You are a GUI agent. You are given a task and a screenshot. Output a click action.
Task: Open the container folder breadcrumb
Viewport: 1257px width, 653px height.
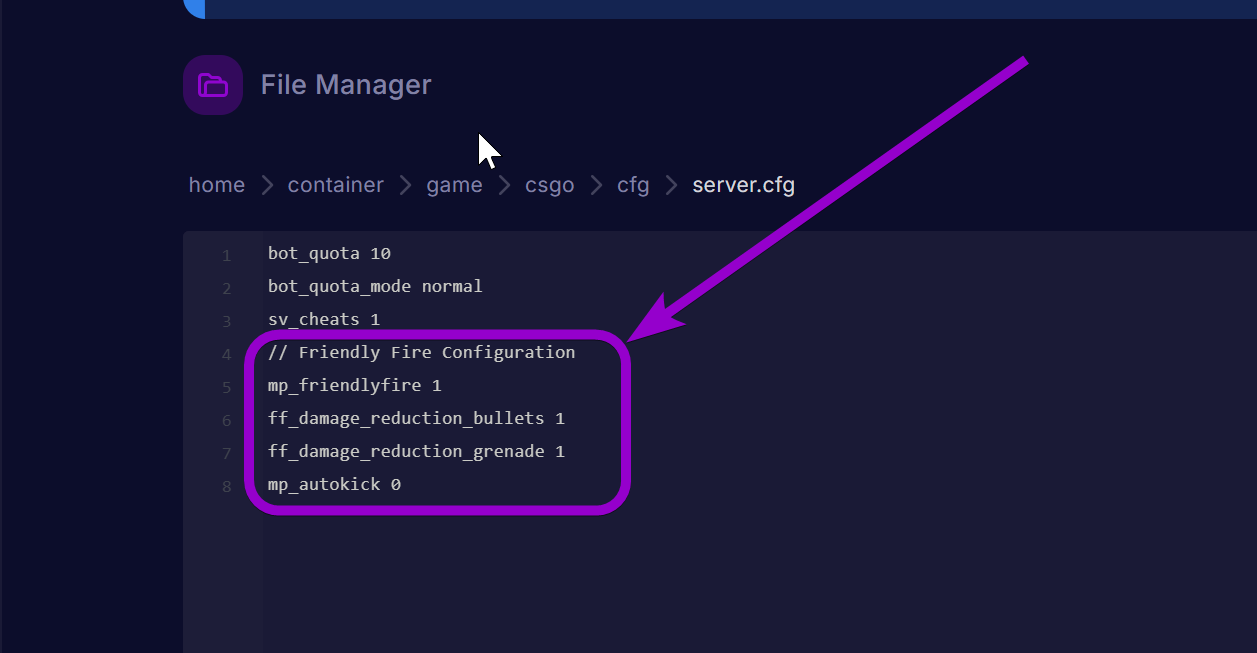(335, 185)
